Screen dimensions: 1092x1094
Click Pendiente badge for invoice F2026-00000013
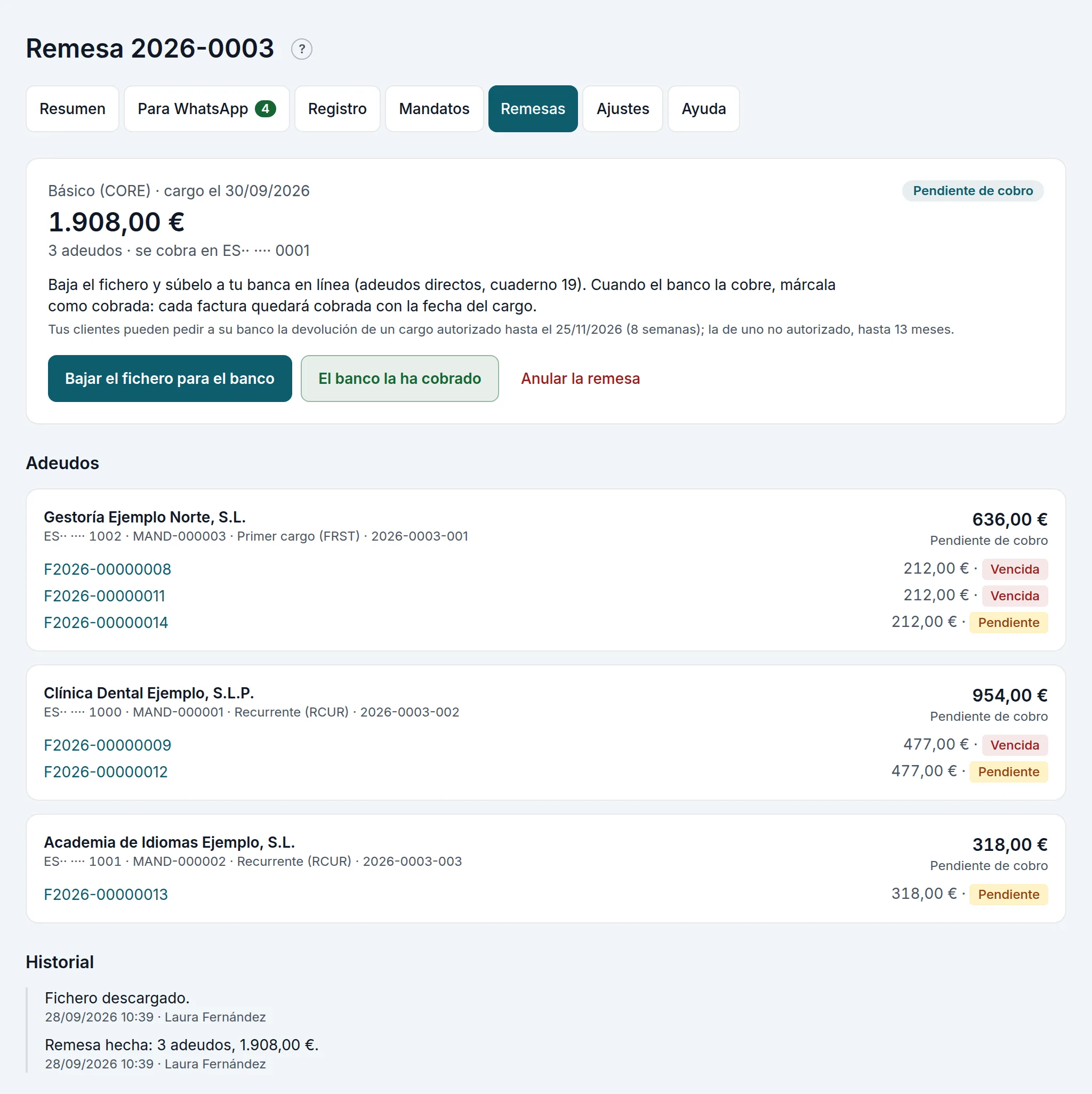pos(1008,894)
